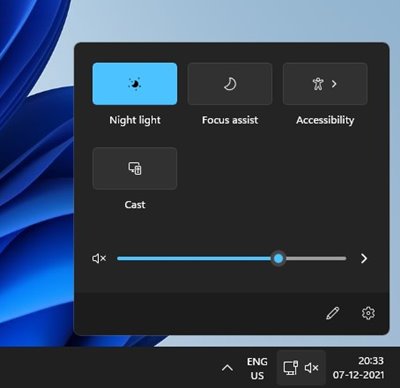Click the muted speaker icon in taskbar
Image resolution: width=400 pixels, height=388 pixels.
click(x=312, y=368)
